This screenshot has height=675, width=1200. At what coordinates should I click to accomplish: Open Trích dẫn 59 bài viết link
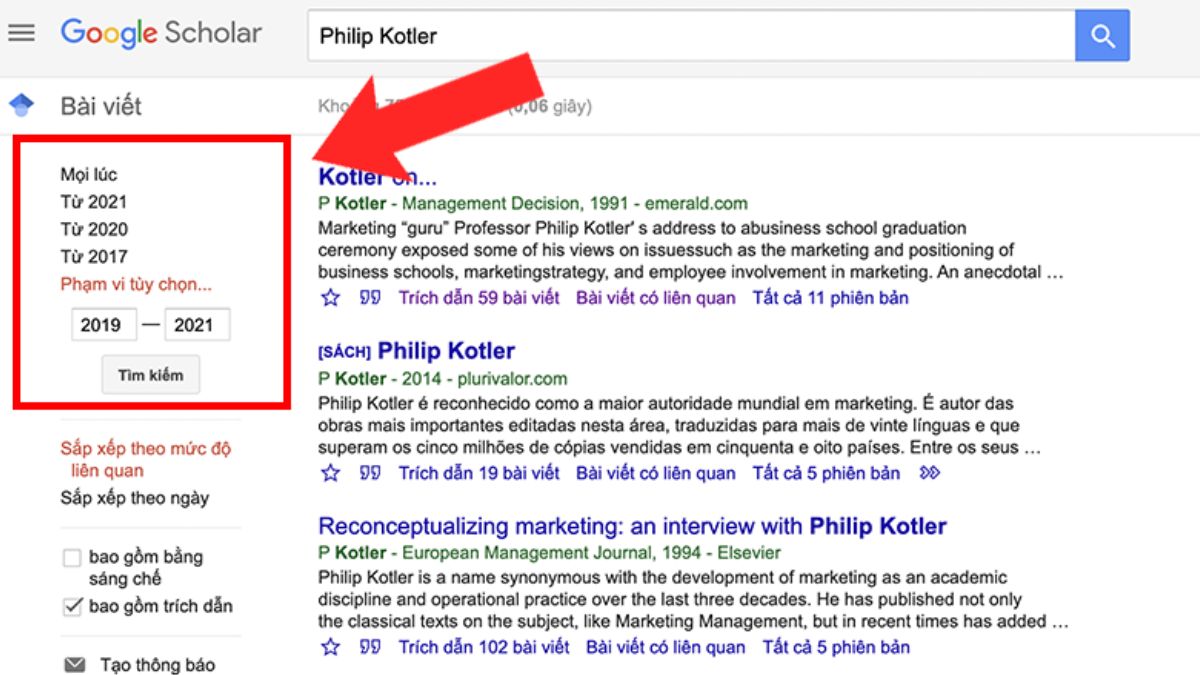click(x=479, y=298)
